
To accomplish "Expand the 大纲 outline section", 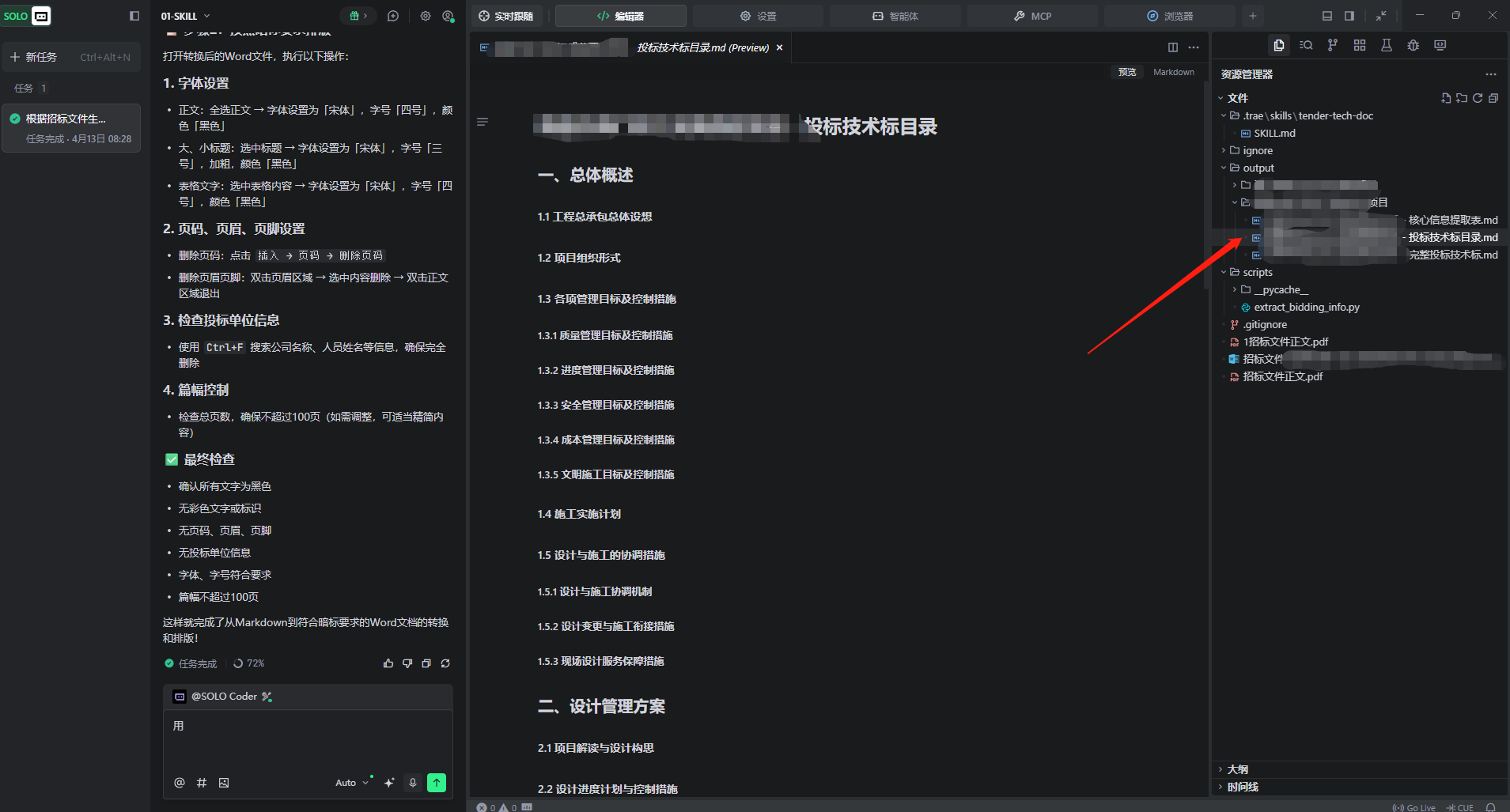I will coord(1237,769).
